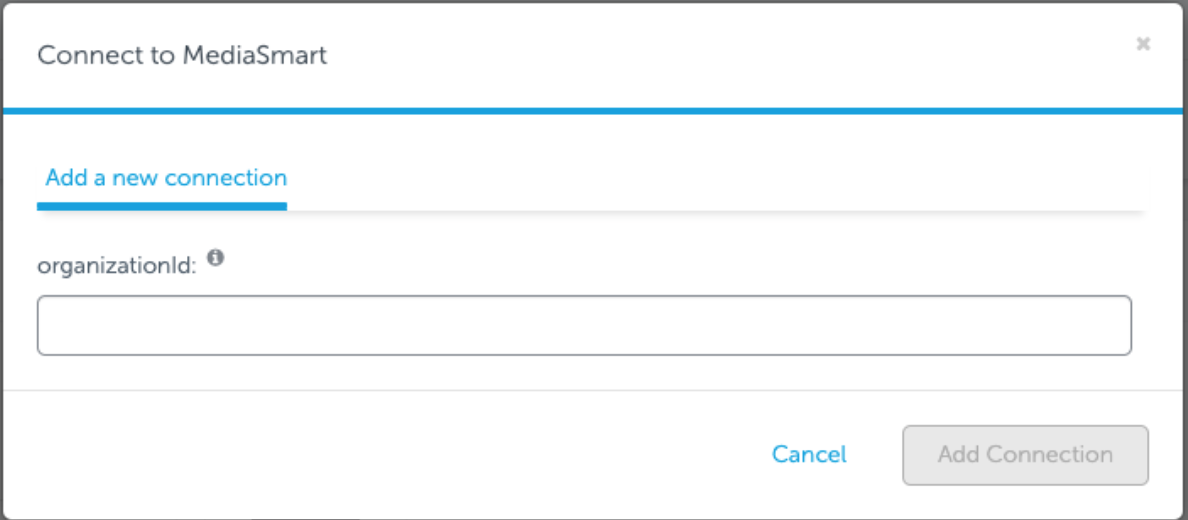
Task: Click the grey X in the dialog corner
Action: (1143, 44)
